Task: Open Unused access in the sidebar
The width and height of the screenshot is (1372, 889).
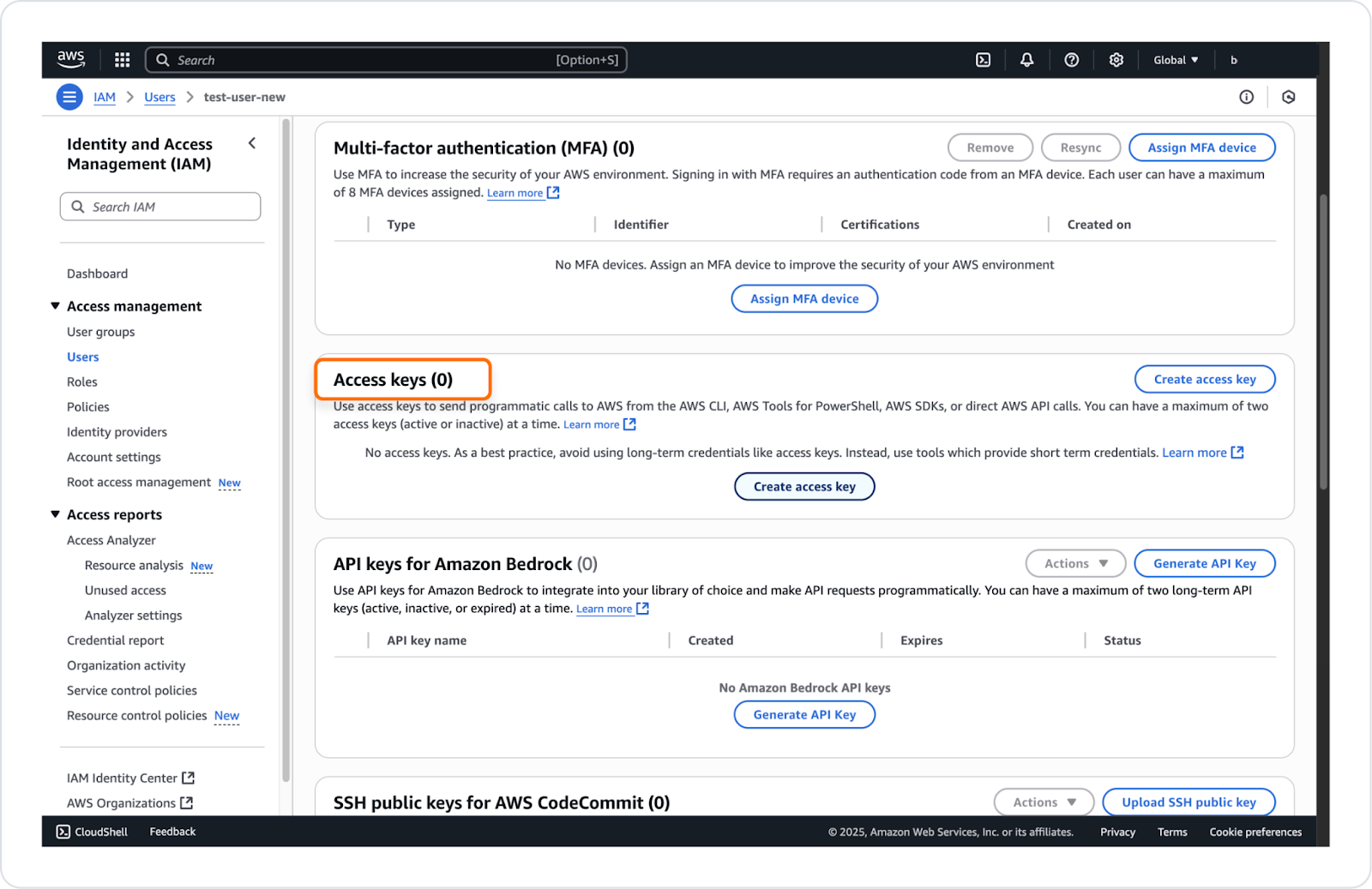Action: (125, 590)
